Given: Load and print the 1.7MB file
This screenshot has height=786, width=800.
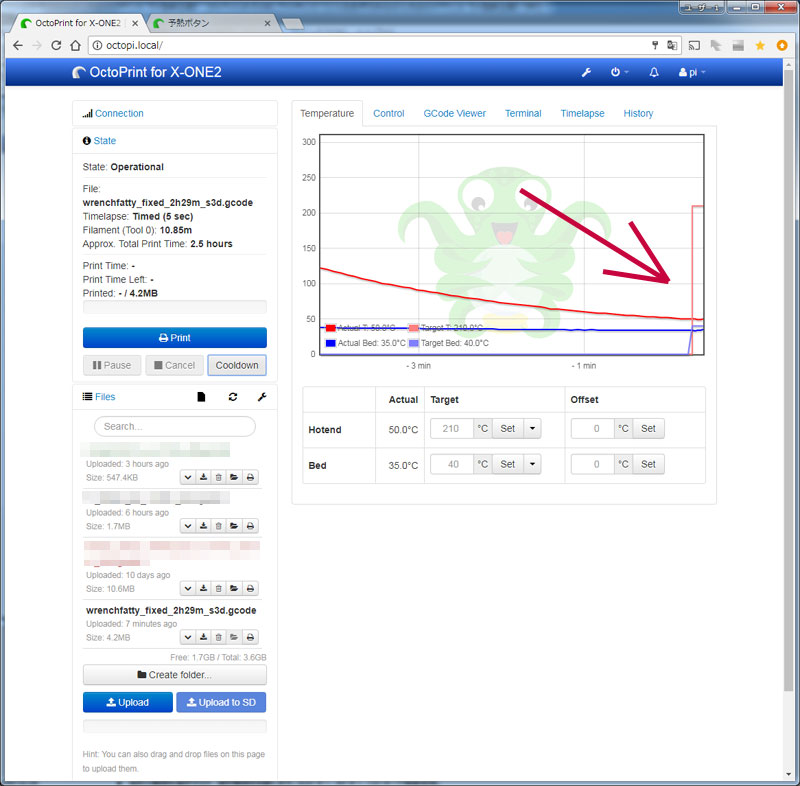Looking at the screenshot, I should tap(250, 526).
